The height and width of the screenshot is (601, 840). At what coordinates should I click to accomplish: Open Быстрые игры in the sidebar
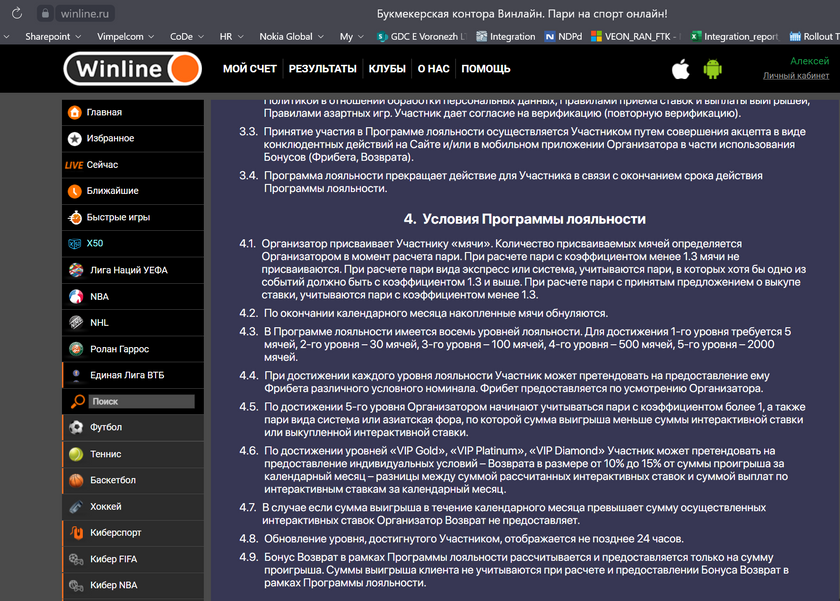[133, 217]
